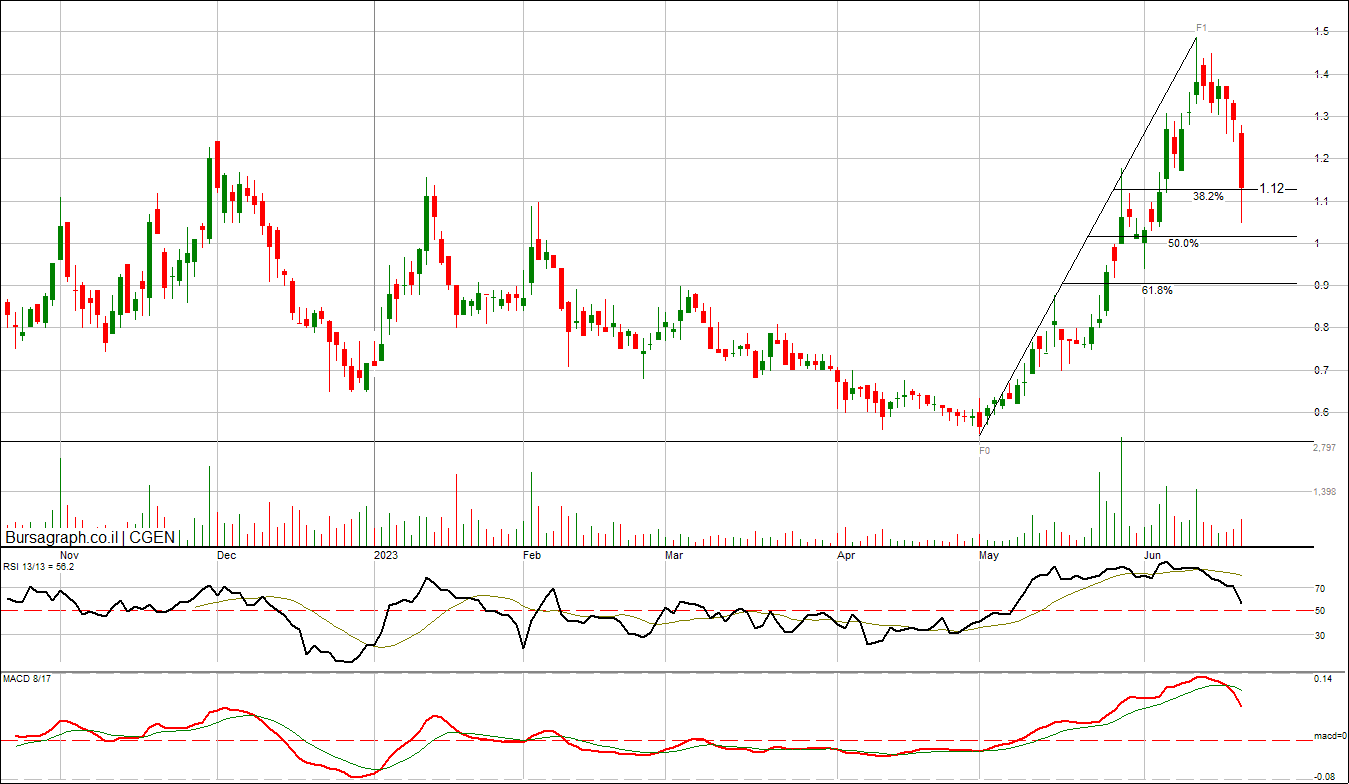Jump to the Nov date label
This screenshot has height=784, width=1349.
(69, 554)
